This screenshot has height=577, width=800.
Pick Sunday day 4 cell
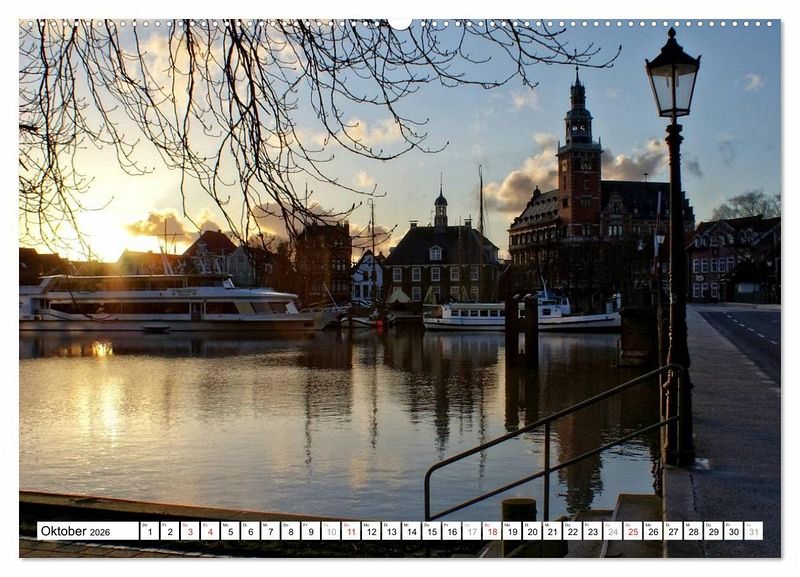click(210, 531)
